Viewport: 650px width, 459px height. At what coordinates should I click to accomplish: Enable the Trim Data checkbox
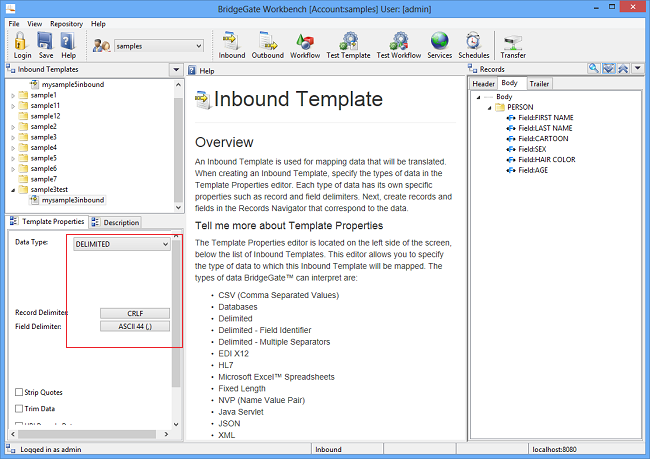19,408
